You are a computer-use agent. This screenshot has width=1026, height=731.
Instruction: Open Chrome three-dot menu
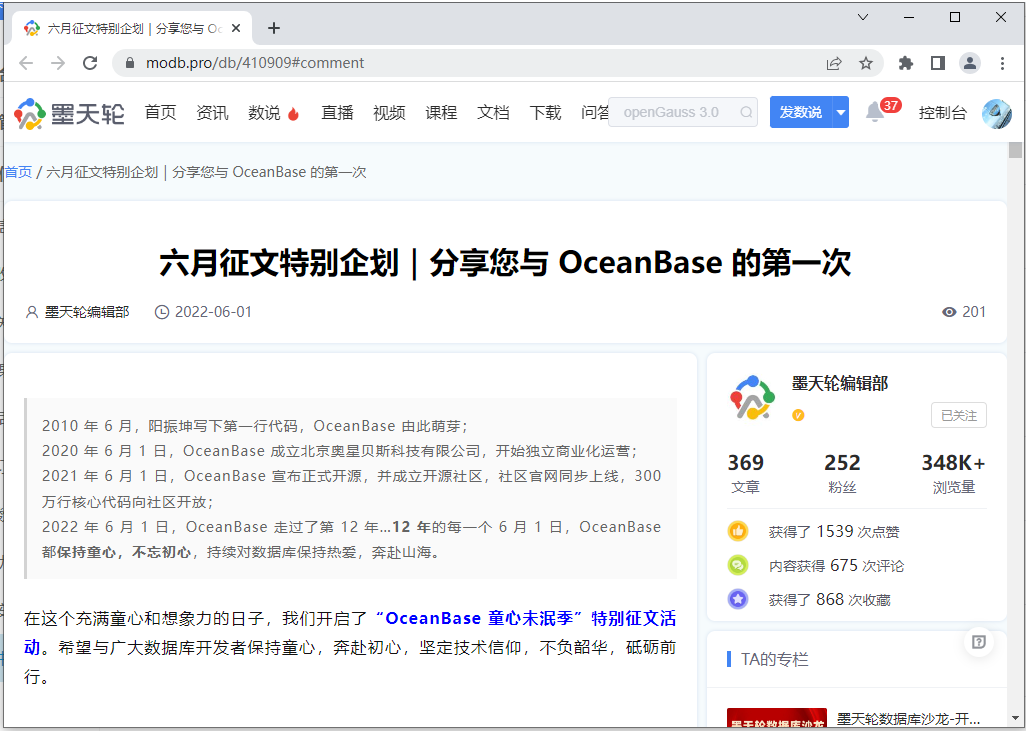pos(1002,63)
